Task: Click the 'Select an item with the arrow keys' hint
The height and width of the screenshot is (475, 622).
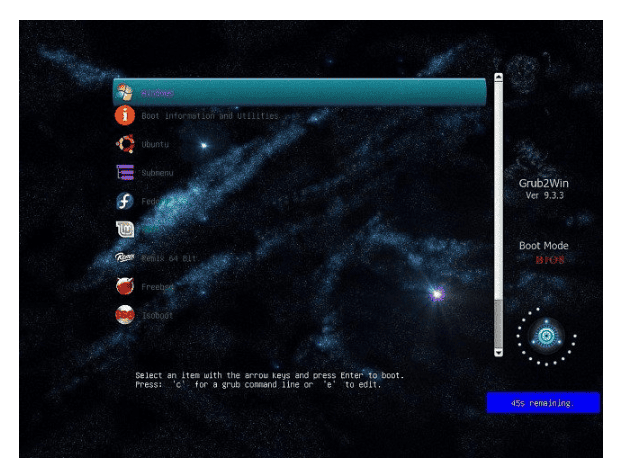Action: click(269, 375)
